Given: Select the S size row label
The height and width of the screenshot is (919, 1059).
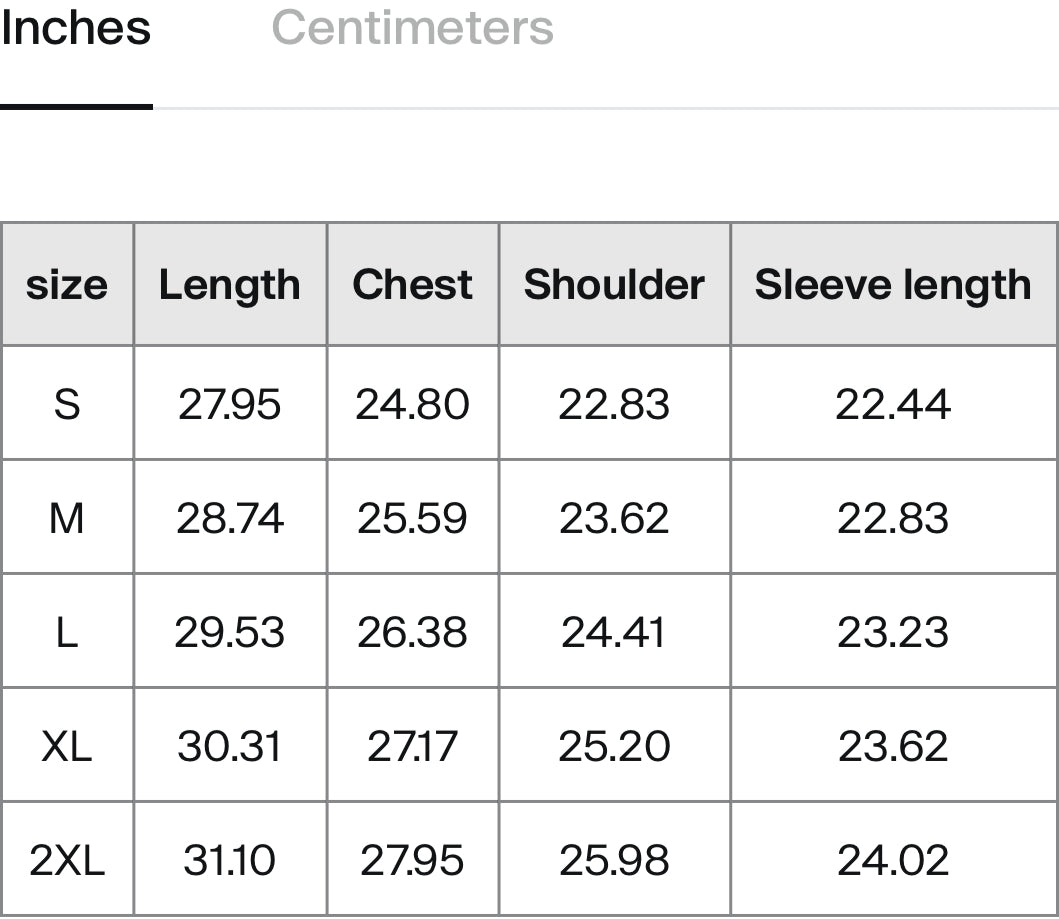Looking at the screenshot, I should [x=67, y=404].
